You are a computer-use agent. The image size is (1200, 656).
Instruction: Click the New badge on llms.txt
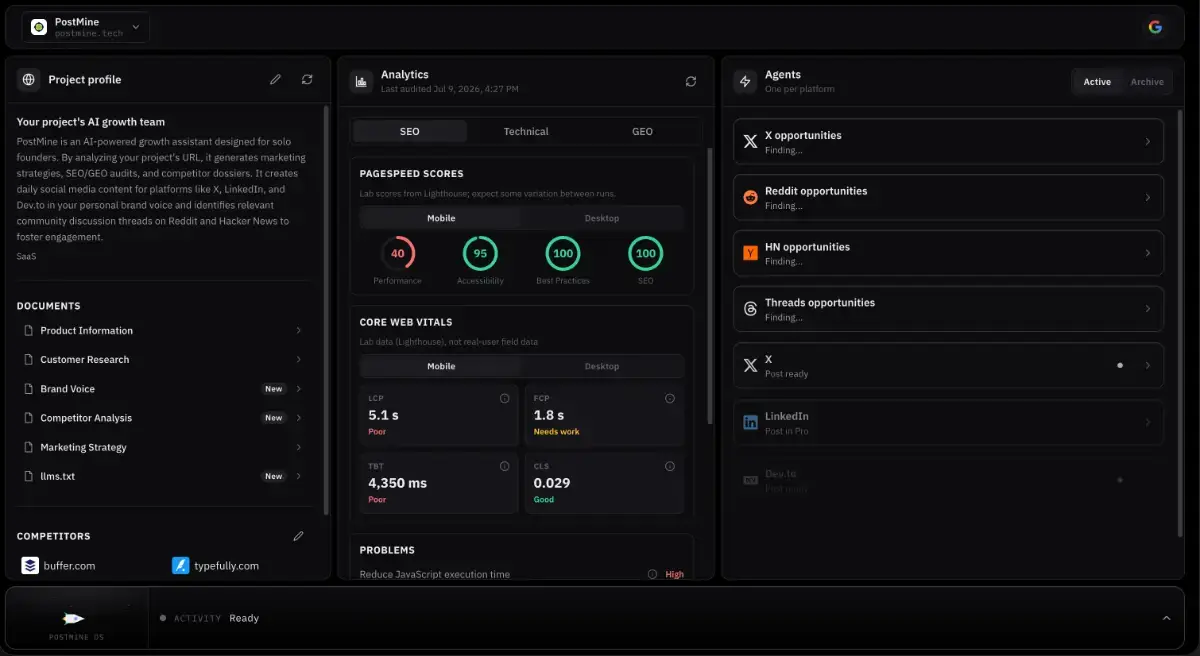click(273, 476)
